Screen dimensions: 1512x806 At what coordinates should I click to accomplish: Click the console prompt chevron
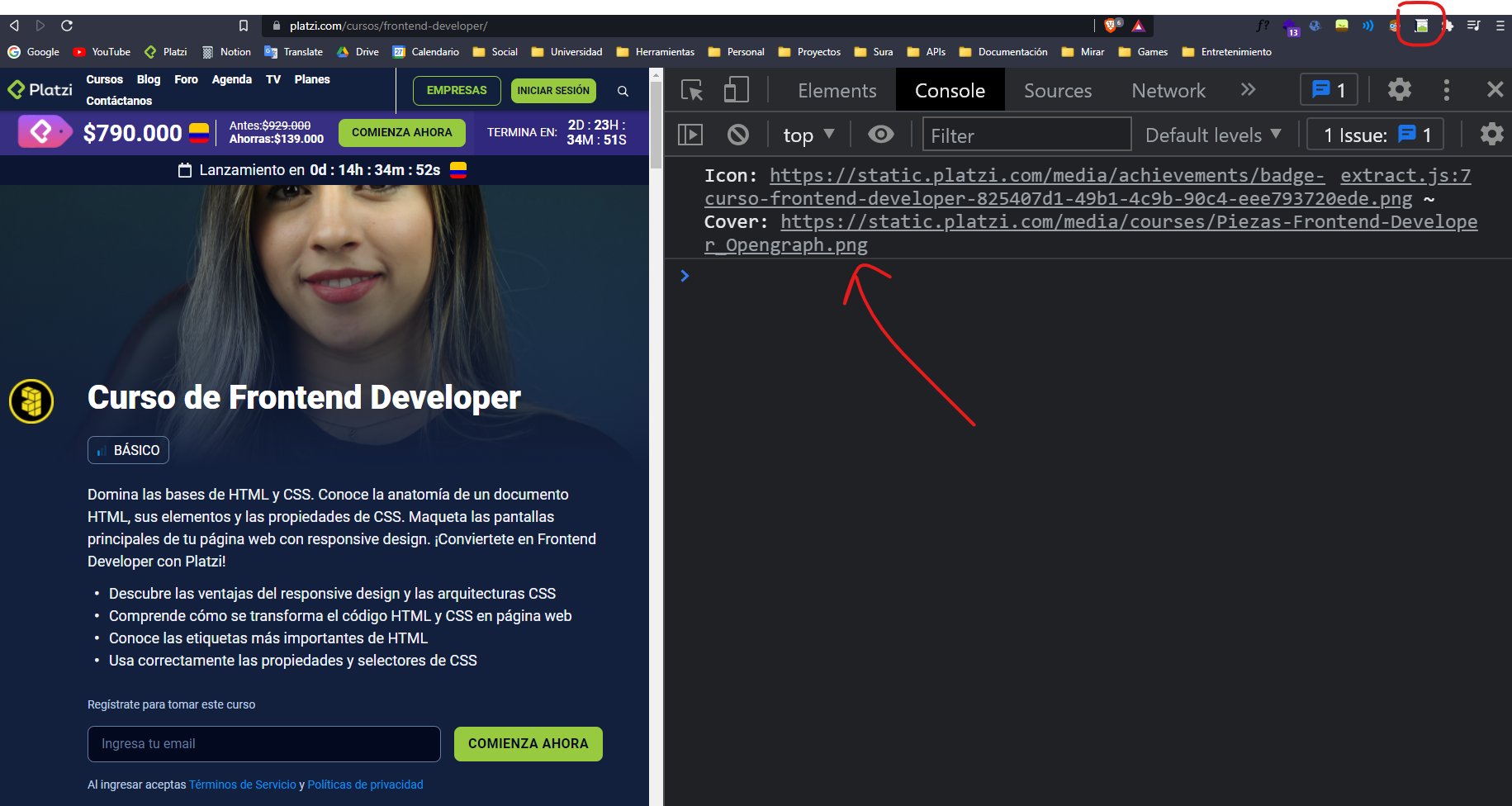tap(685, 276)
